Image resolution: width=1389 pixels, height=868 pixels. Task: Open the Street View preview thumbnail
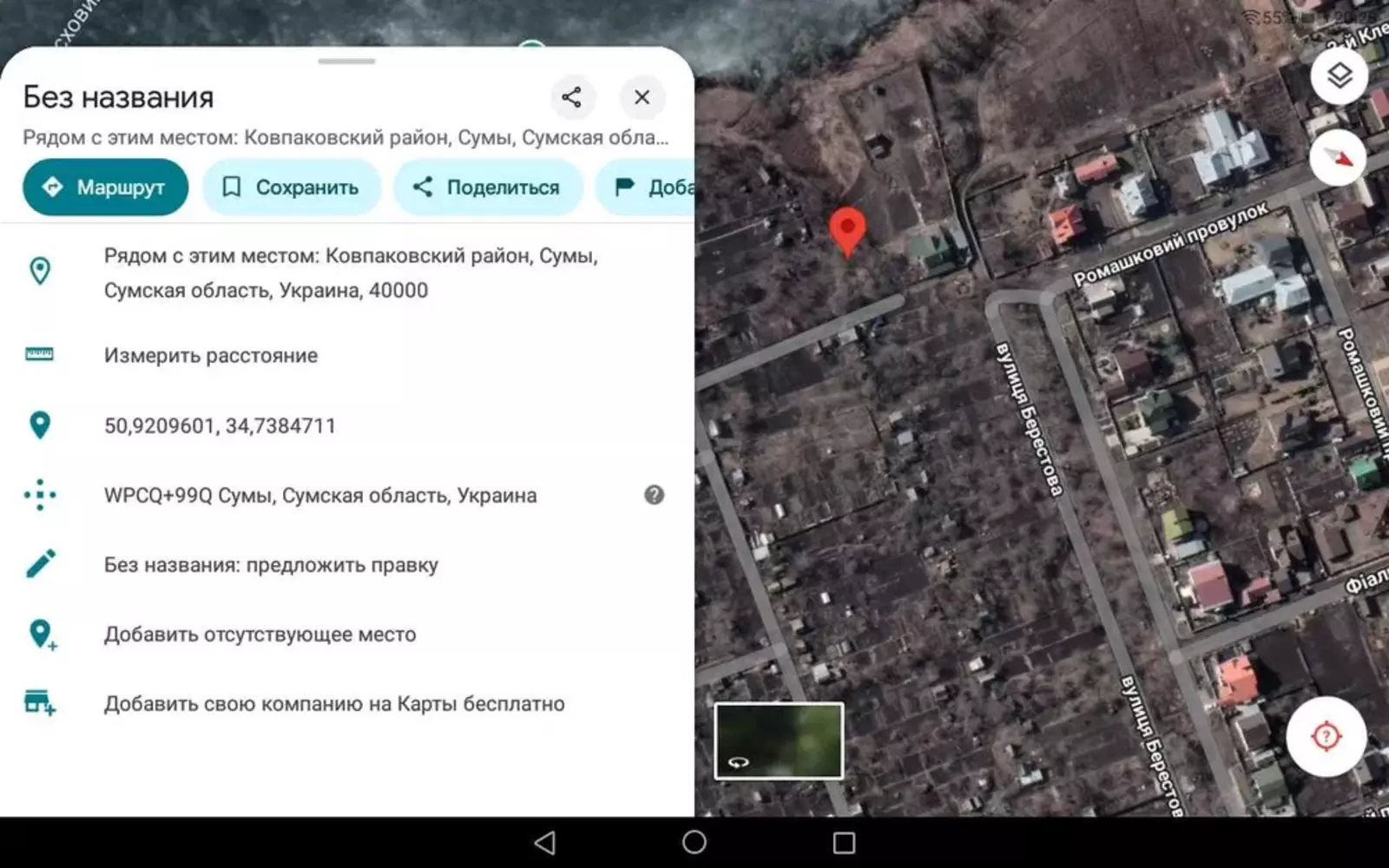coord(778,742)
